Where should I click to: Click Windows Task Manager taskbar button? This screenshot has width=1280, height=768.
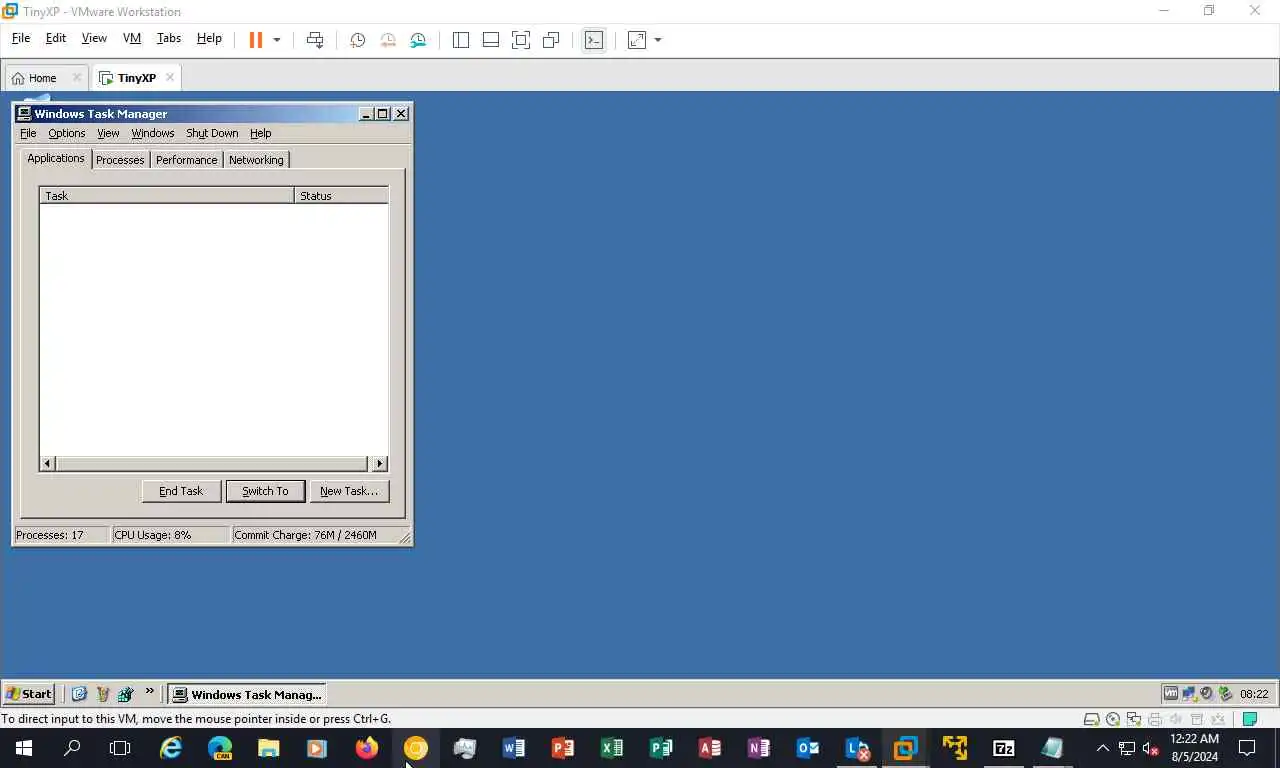coord(247,694)
